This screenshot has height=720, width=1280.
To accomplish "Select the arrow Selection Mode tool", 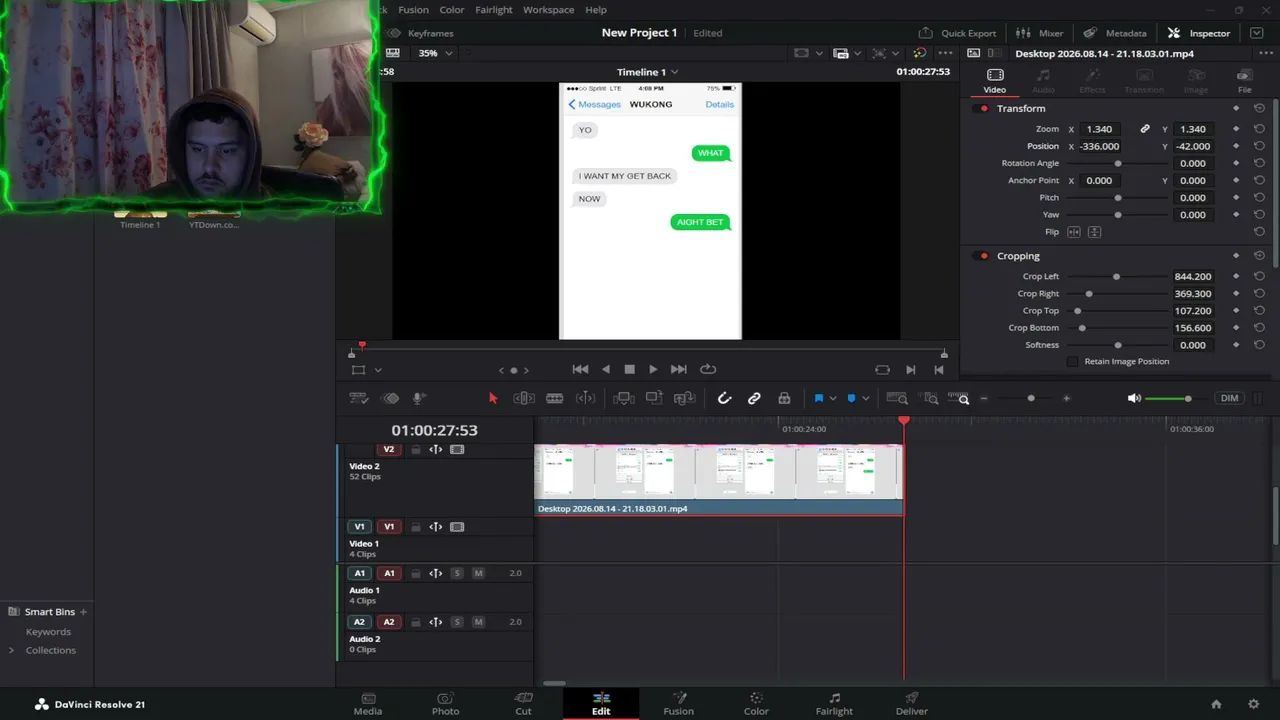I will (492, 398).
